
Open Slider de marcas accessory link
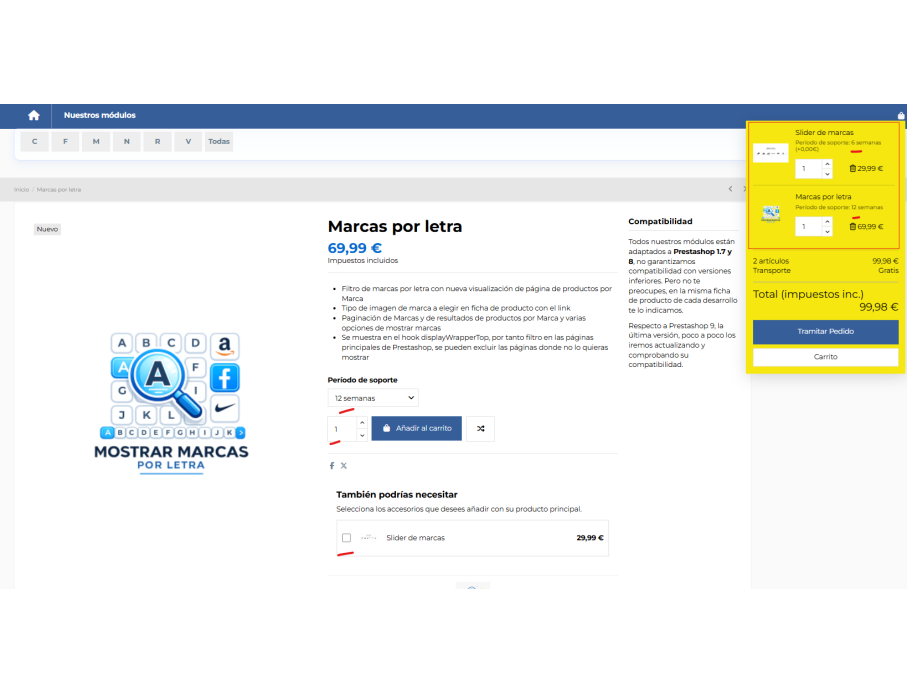pos(415,538)
